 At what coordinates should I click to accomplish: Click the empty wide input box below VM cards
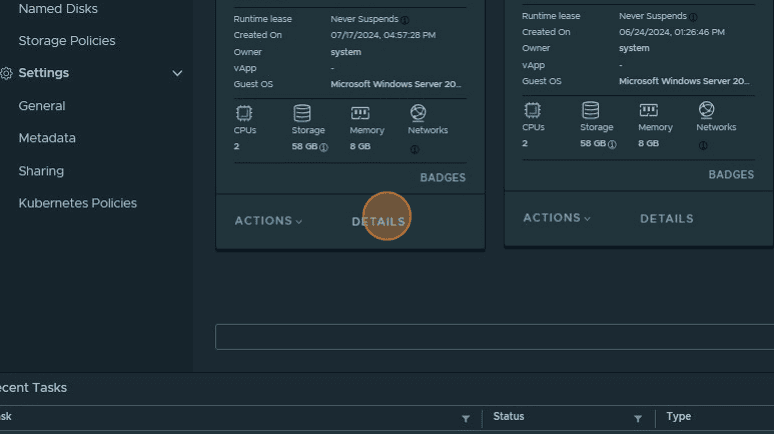click(x=495, y=337)
